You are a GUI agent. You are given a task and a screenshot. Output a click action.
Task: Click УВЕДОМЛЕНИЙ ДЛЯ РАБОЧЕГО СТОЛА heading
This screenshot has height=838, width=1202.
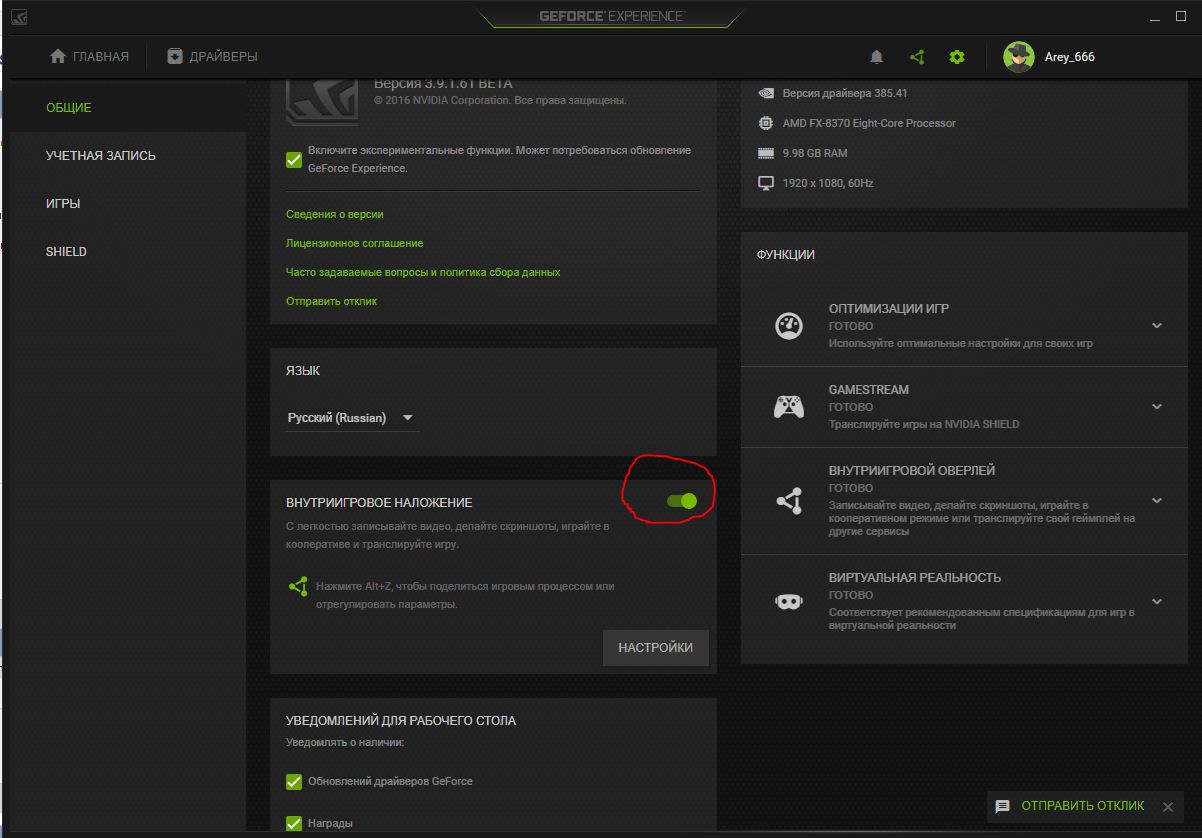coord(401,721)
